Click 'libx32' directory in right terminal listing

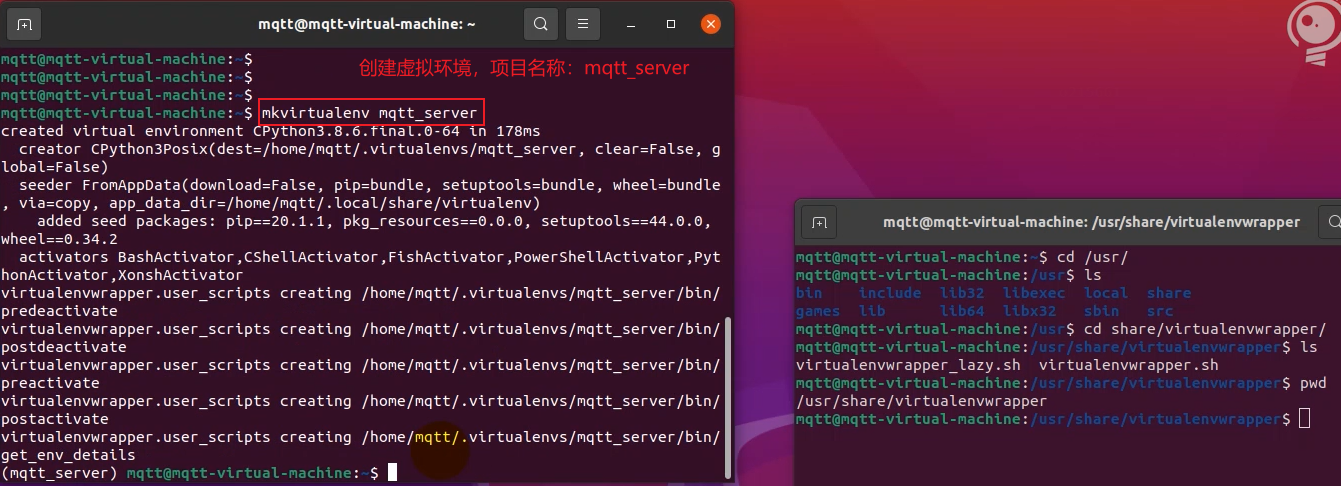[1030, 311]
